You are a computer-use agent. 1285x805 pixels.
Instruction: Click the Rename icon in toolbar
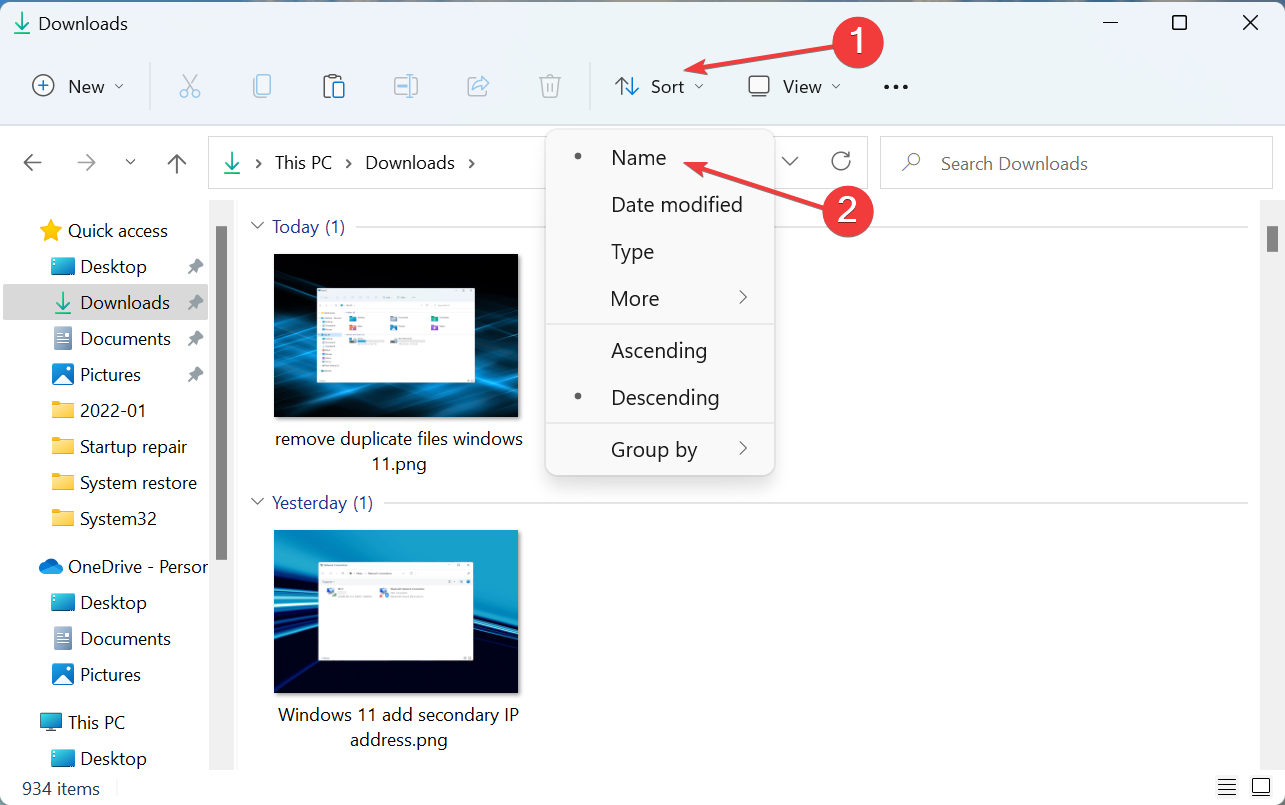406,87
